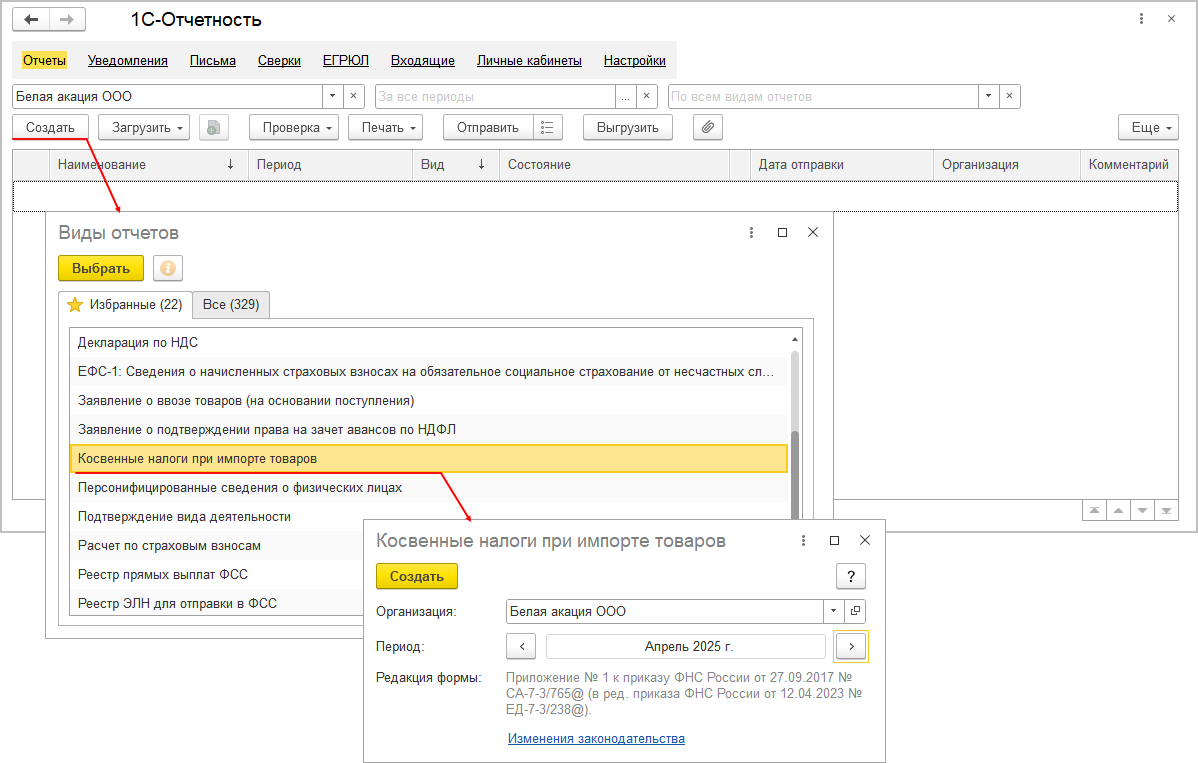Click the За все периоды input field

coord(495,96)
